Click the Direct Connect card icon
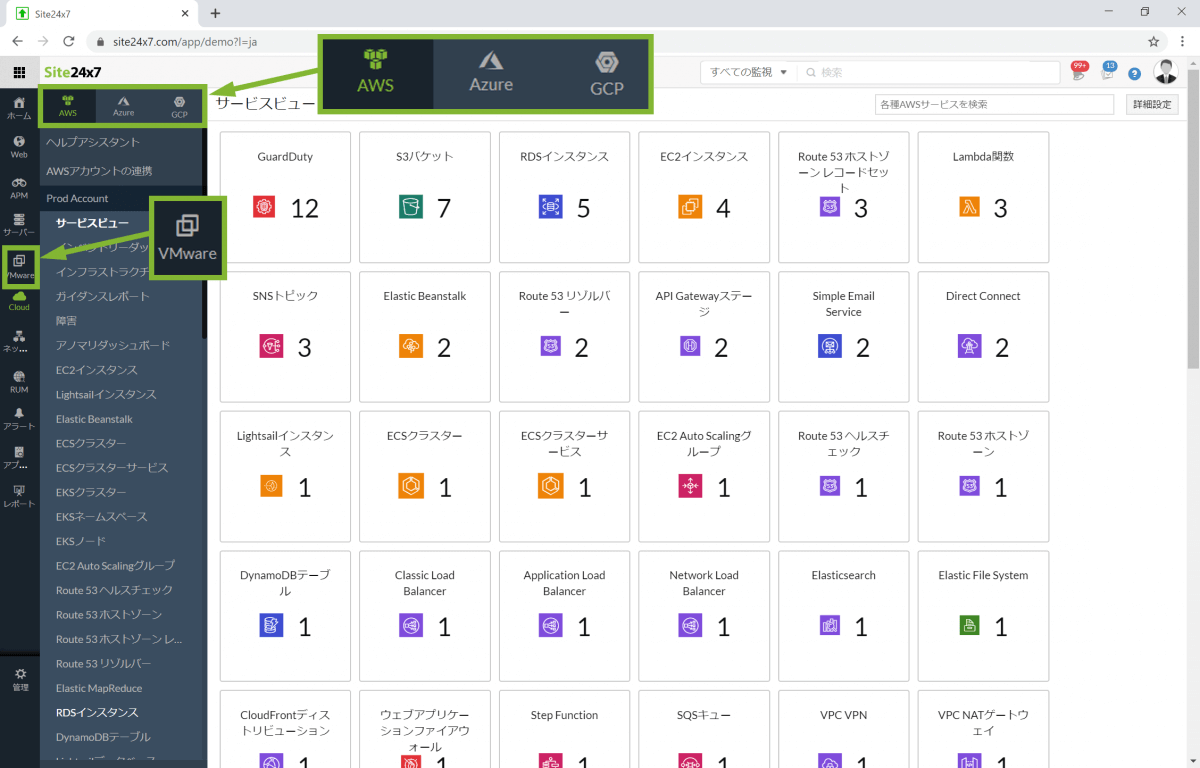1200x768 pixels. 968,346
